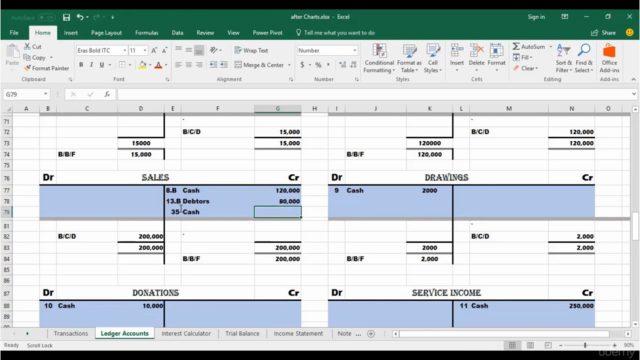Open Format as Table gallery
Image resolution: width=640 pixels, height=360 pixels.
point(409,58)
